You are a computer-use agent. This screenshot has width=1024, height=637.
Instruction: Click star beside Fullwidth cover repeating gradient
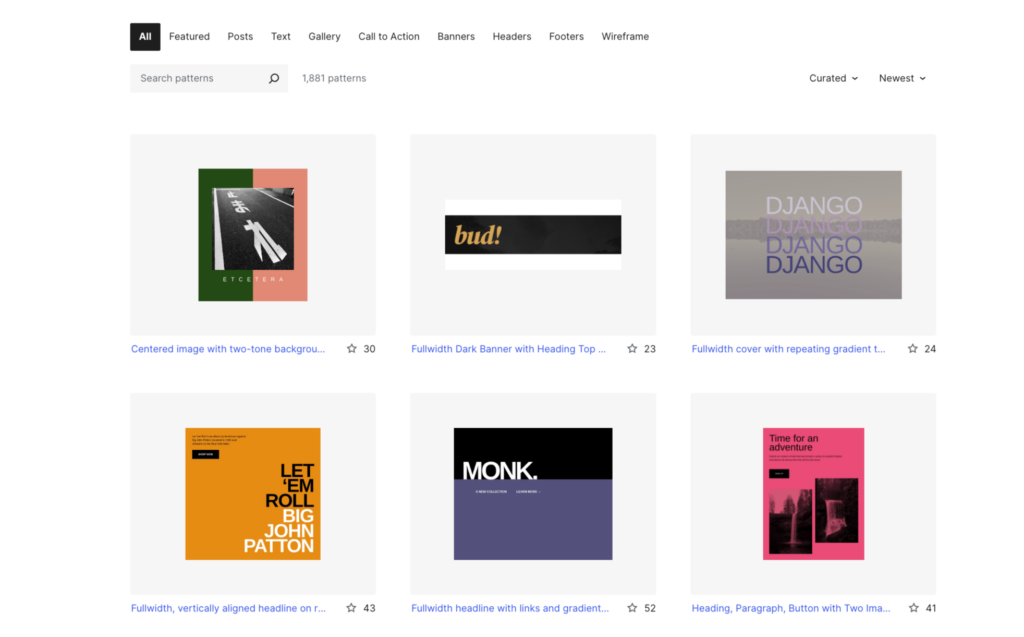coord(912,349)
